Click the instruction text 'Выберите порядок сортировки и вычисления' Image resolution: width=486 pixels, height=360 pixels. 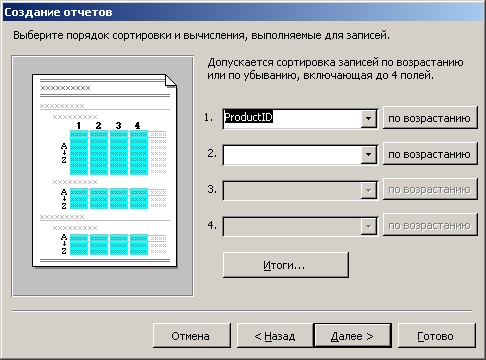(x=130, y=35)
